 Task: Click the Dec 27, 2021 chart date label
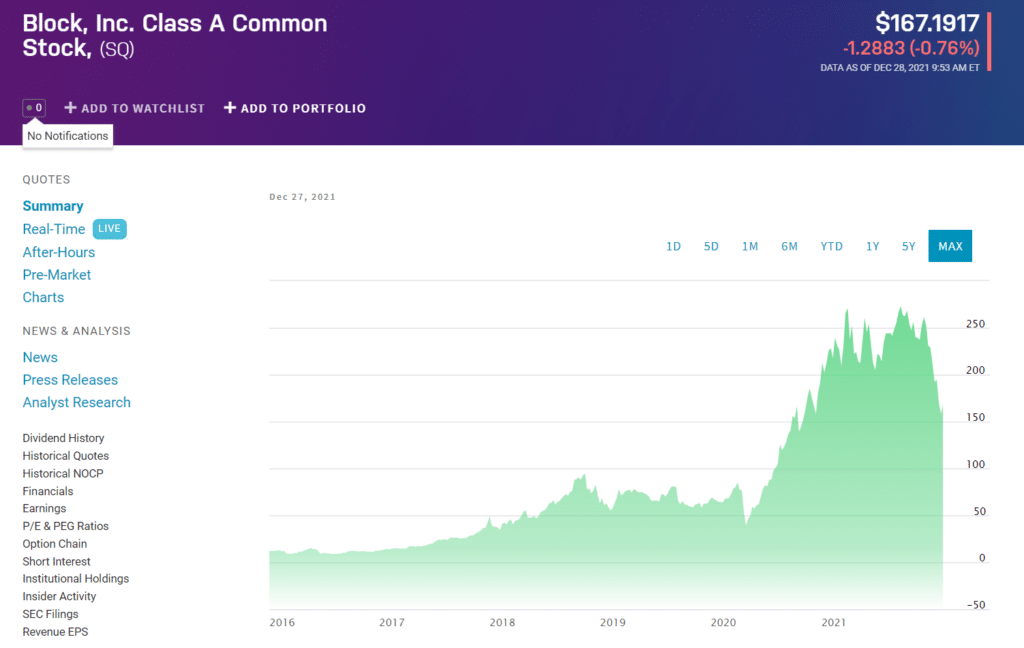click(x=302, y=197)
